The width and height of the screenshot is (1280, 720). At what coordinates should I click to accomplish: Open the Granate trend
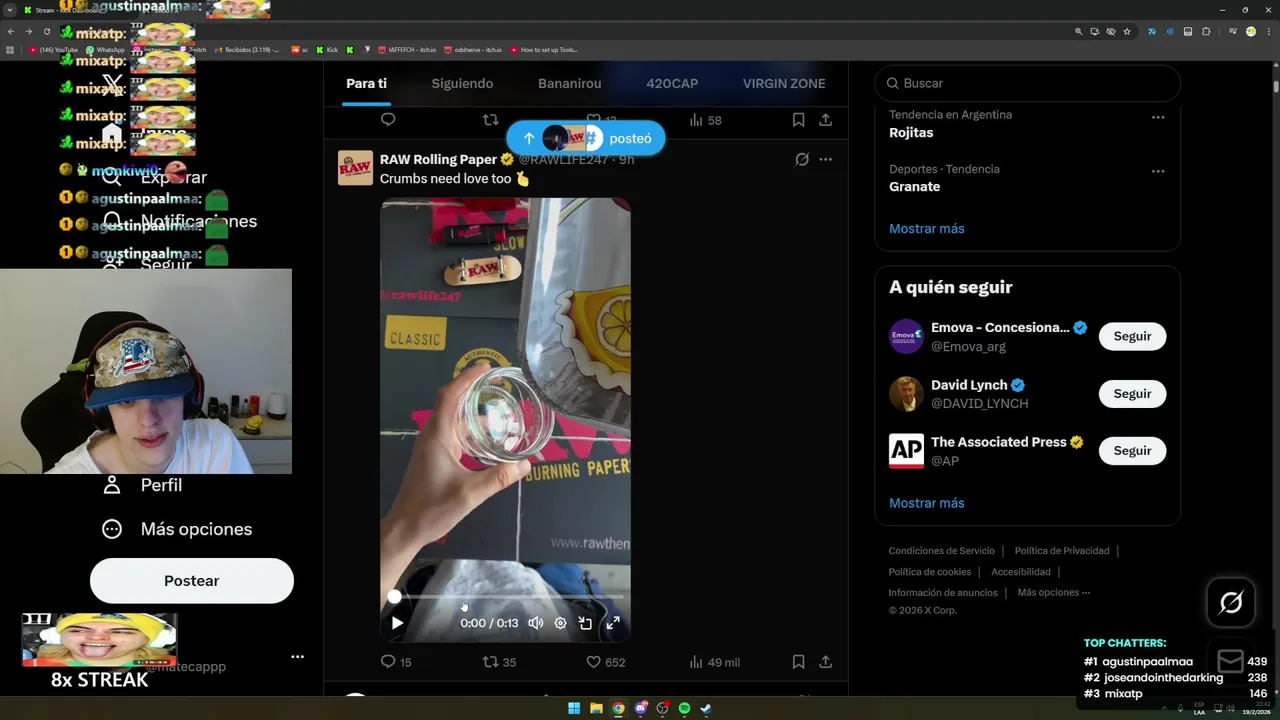click(914, 187)
